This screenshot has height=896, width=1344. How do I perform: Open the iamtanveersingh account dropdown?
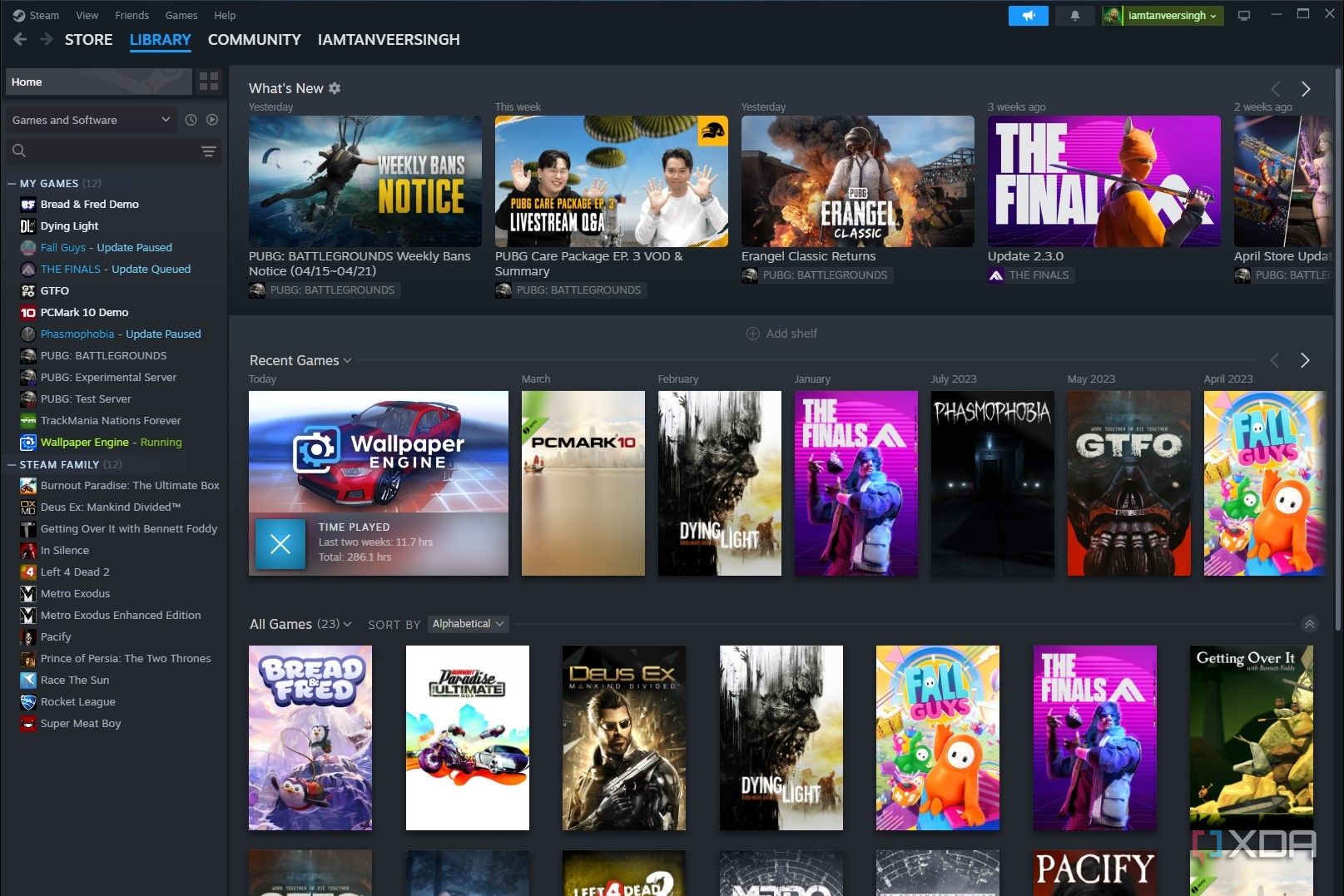click(1172, 16)
